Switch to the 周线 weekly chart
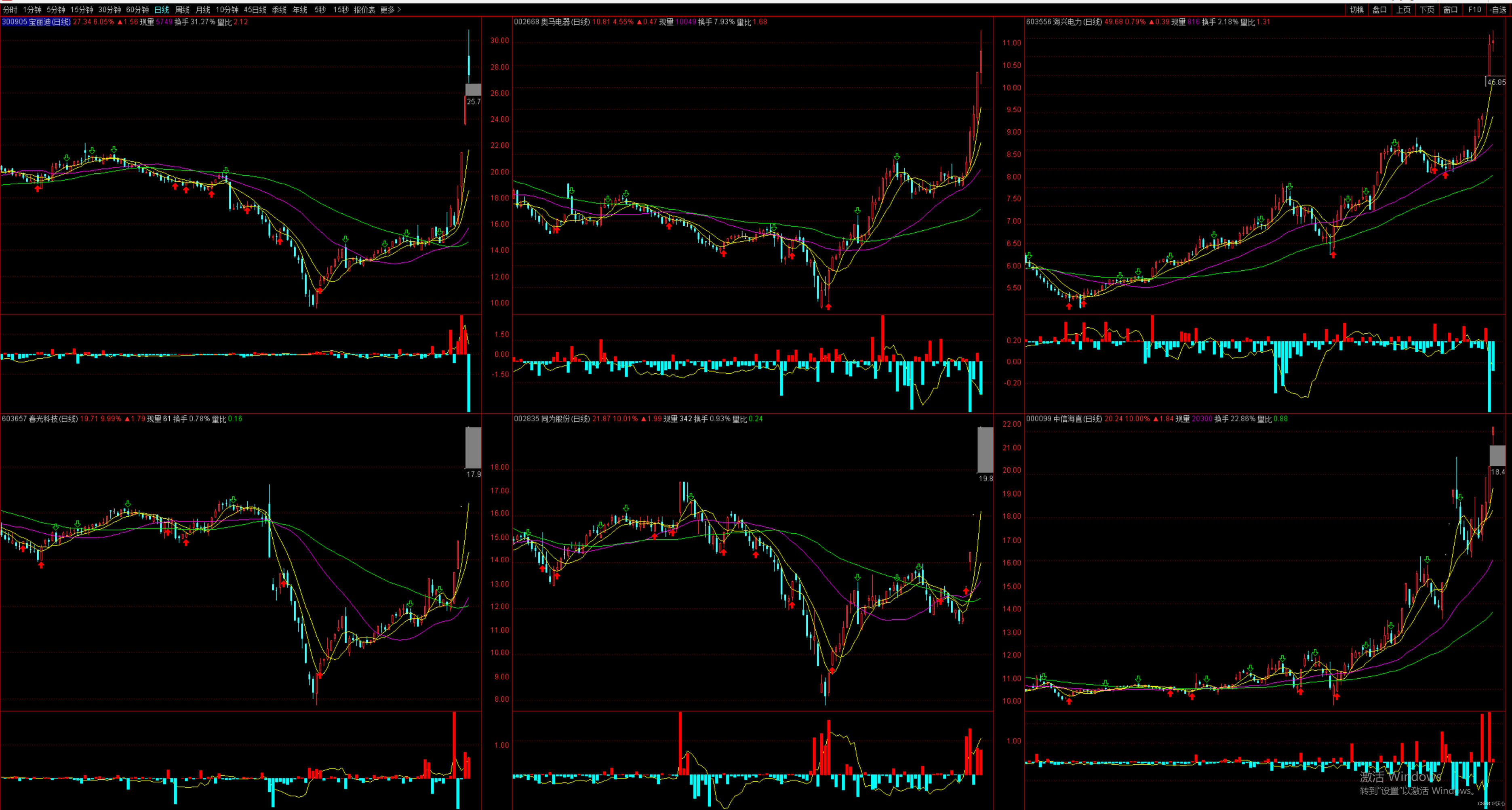Viewport: 1512px width, 810px height. coord(183,10)
